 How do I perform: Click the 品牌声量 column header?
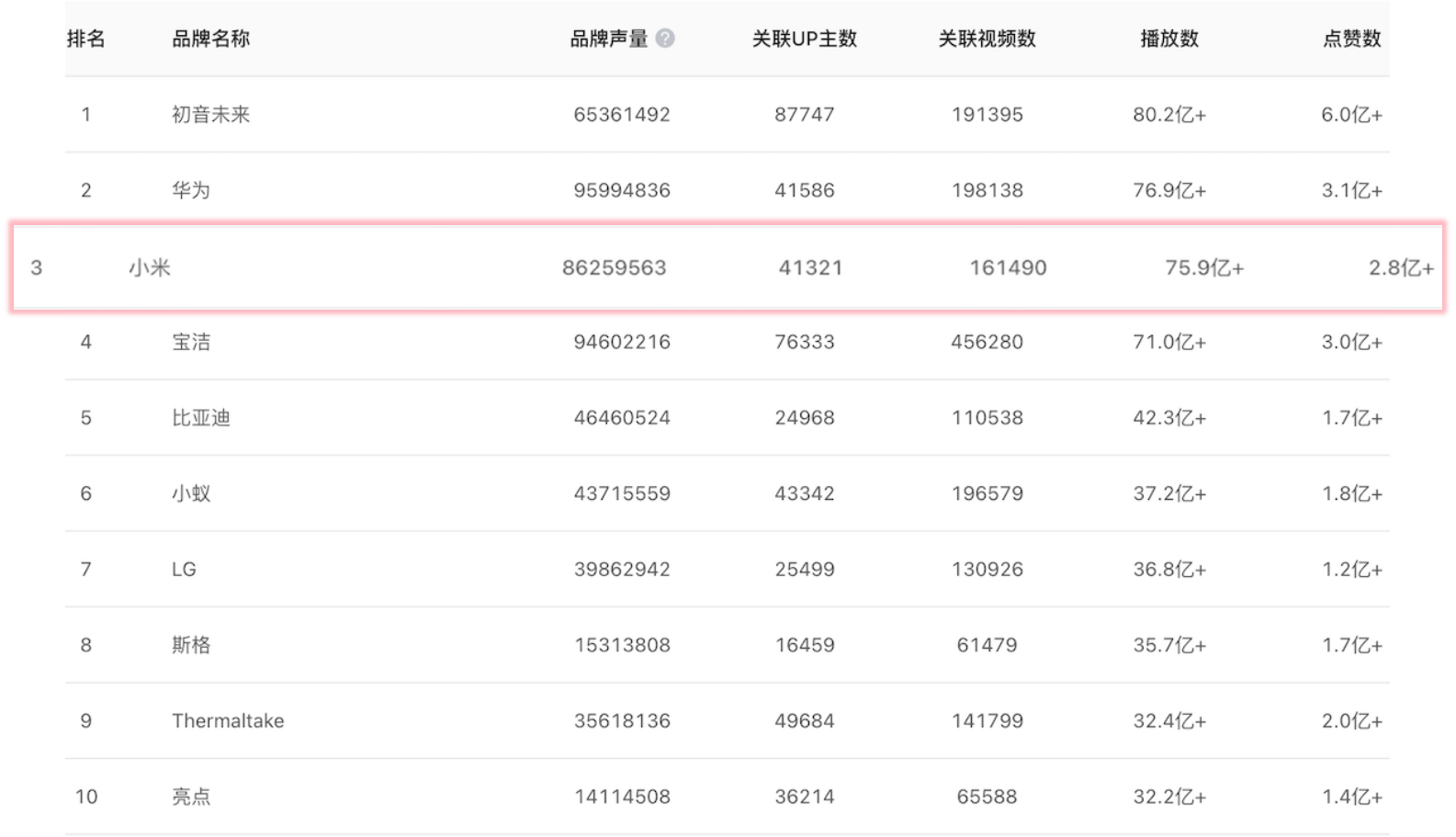[609, 39]
